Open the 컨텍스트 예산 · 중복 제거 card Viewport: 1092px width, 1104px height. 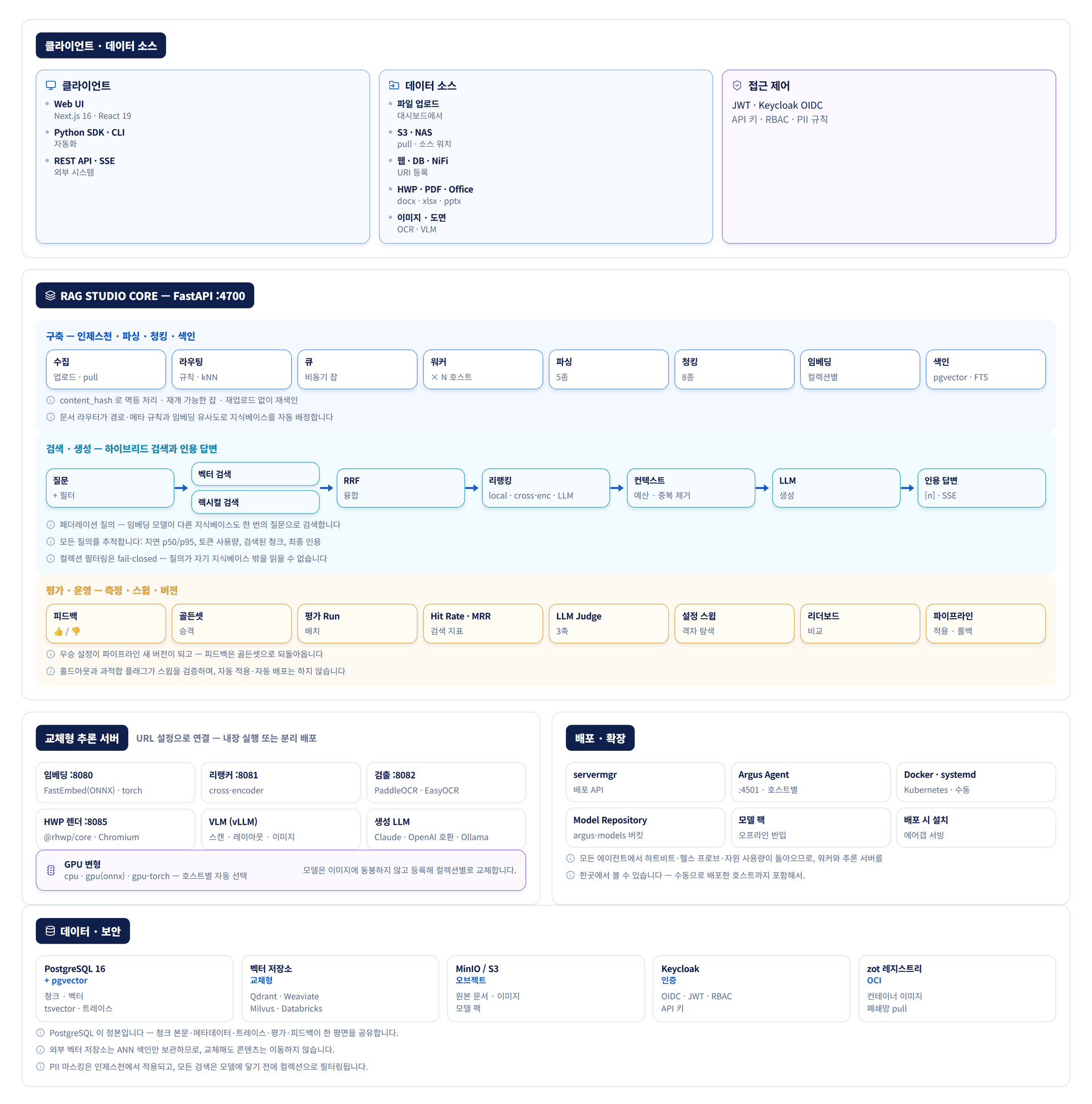tap(691, 488)
